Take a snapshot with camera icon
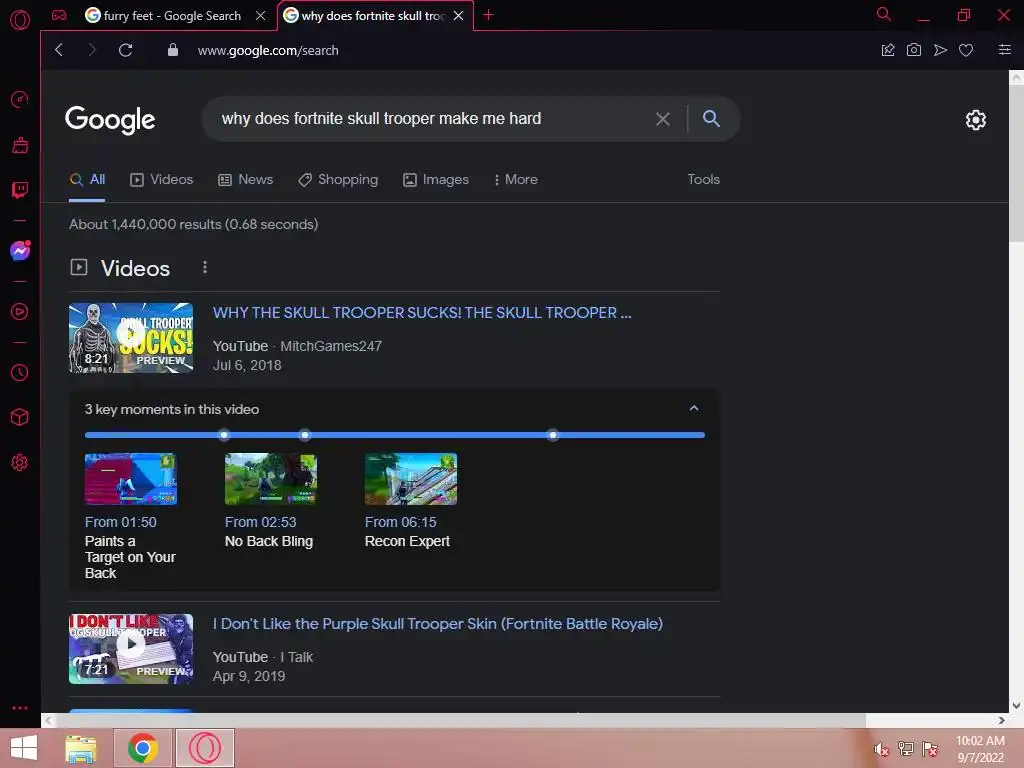 click(x=914, y=50)
